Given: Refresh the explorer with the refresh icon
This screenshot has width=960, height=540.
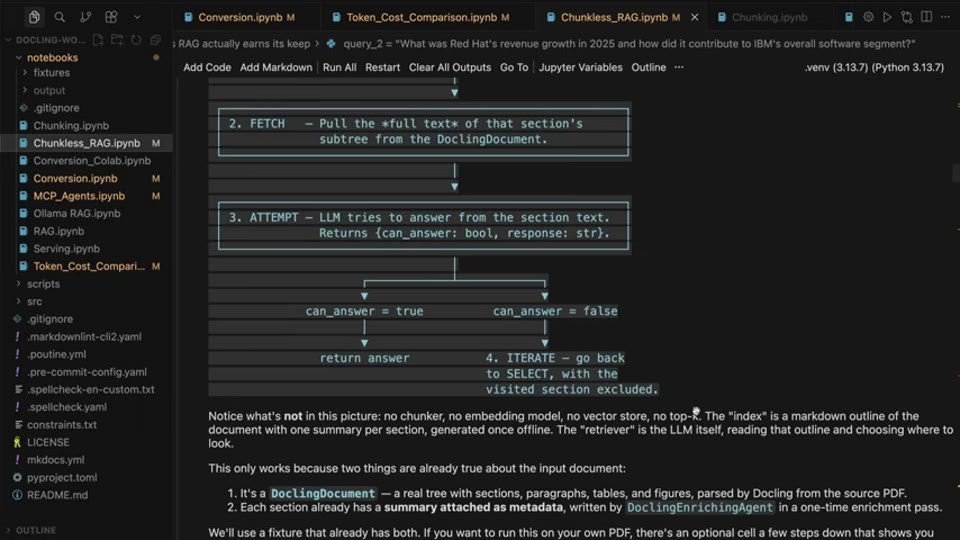Looking at the screenshot, I should 136,40.
